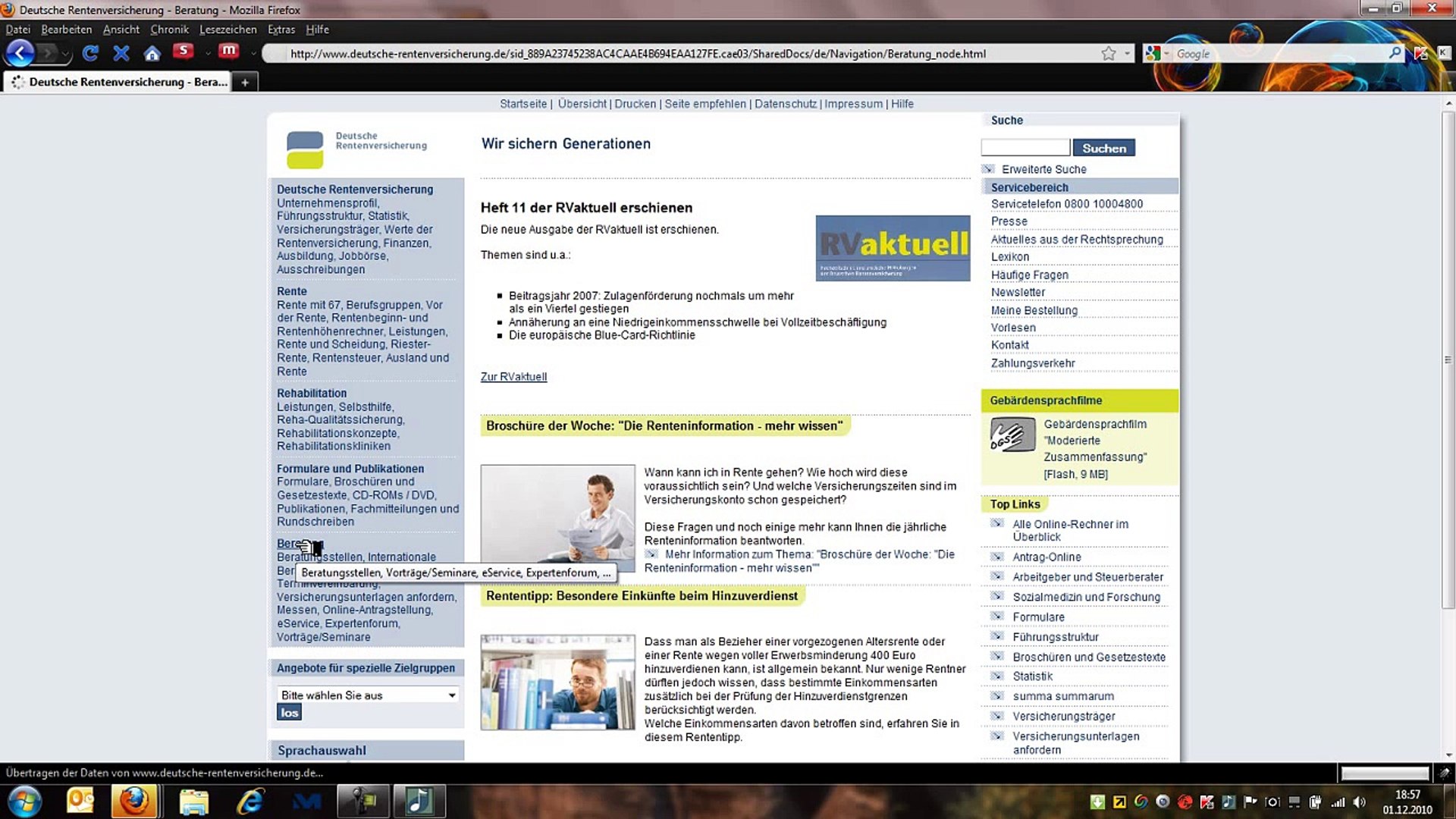1456x819 pixels.
Task: Click the Kaspersky icon in the toolbar
Action: pyautogui.click(x=1420, y=53)
